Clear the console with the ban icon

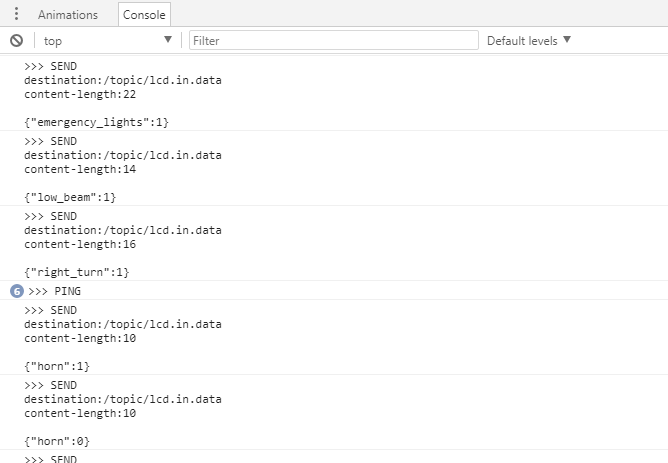coord(16,40)
